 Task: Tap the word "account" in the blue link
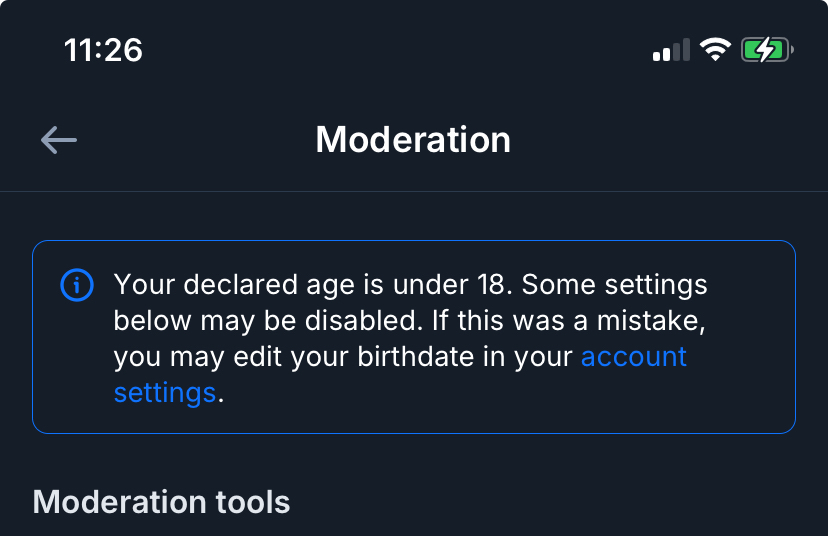point(633,357)
